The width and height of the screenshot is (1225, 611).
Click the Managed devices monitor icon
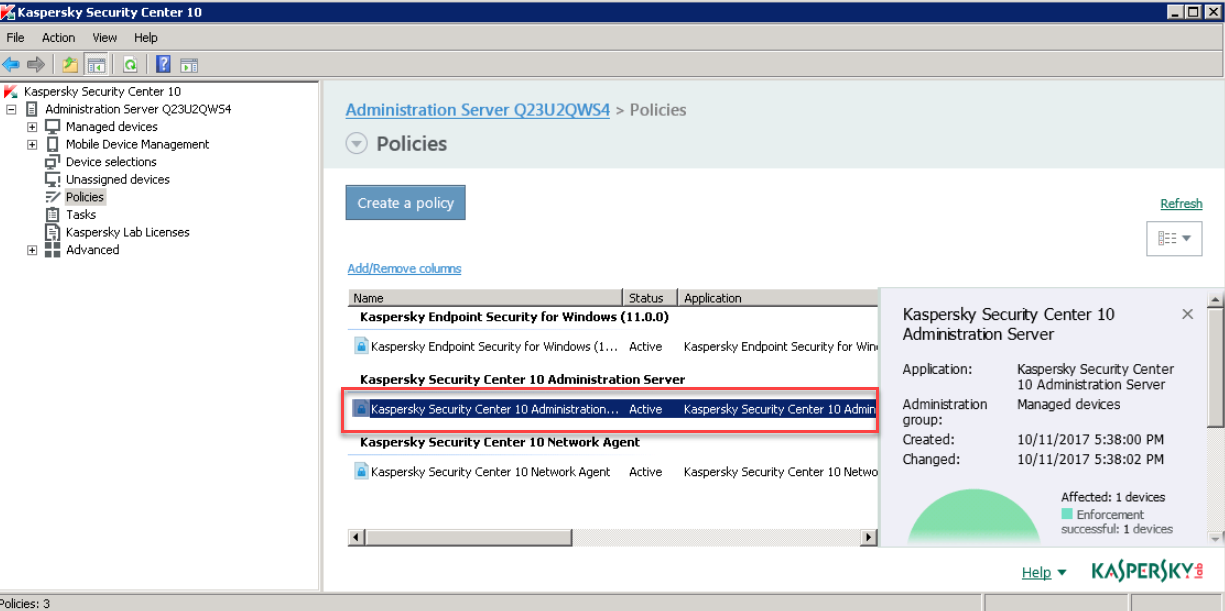53,127
